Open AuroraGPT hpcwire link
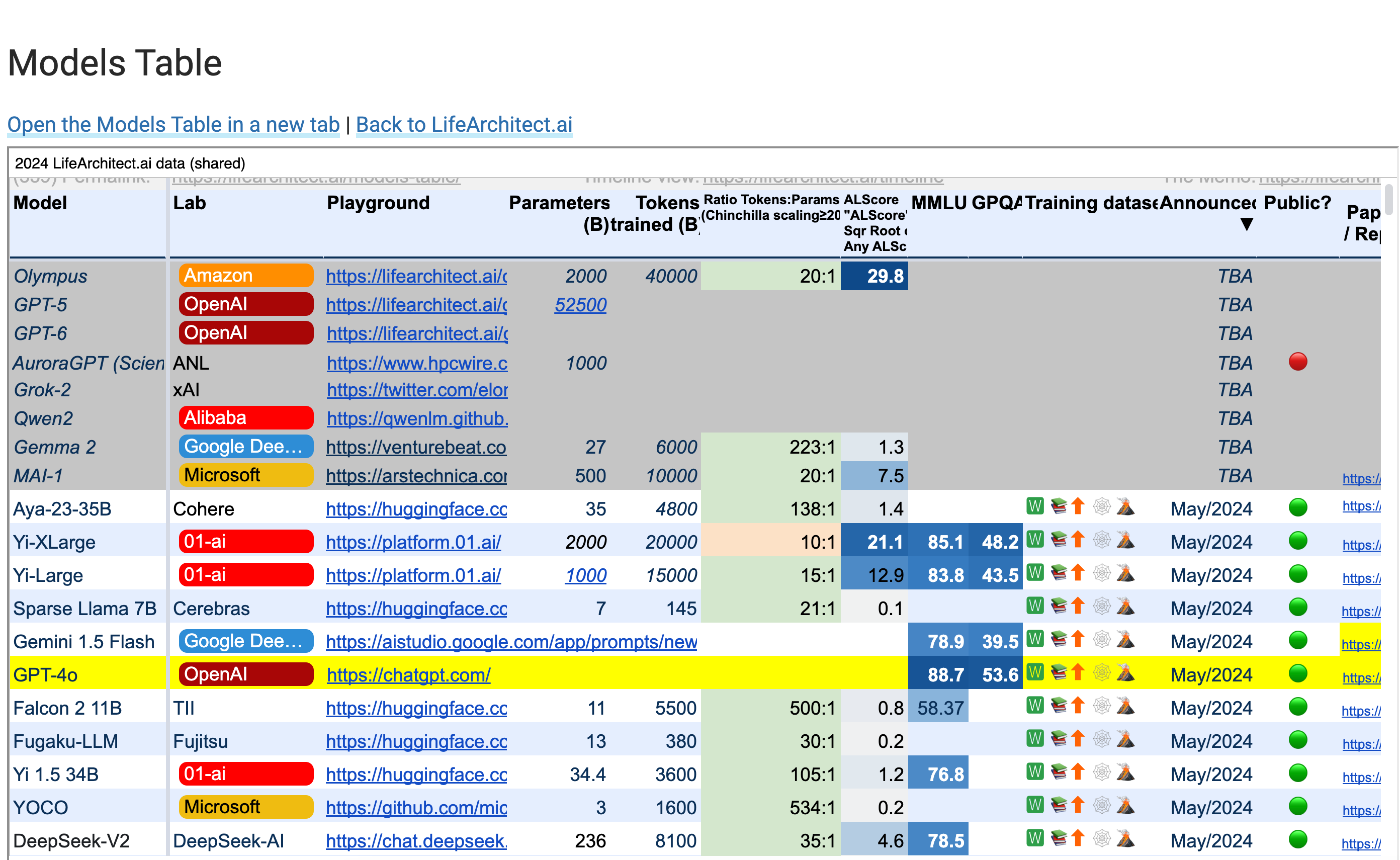Image resolution: width=1400 pixels, height=860 pixels. coord(417,363)
